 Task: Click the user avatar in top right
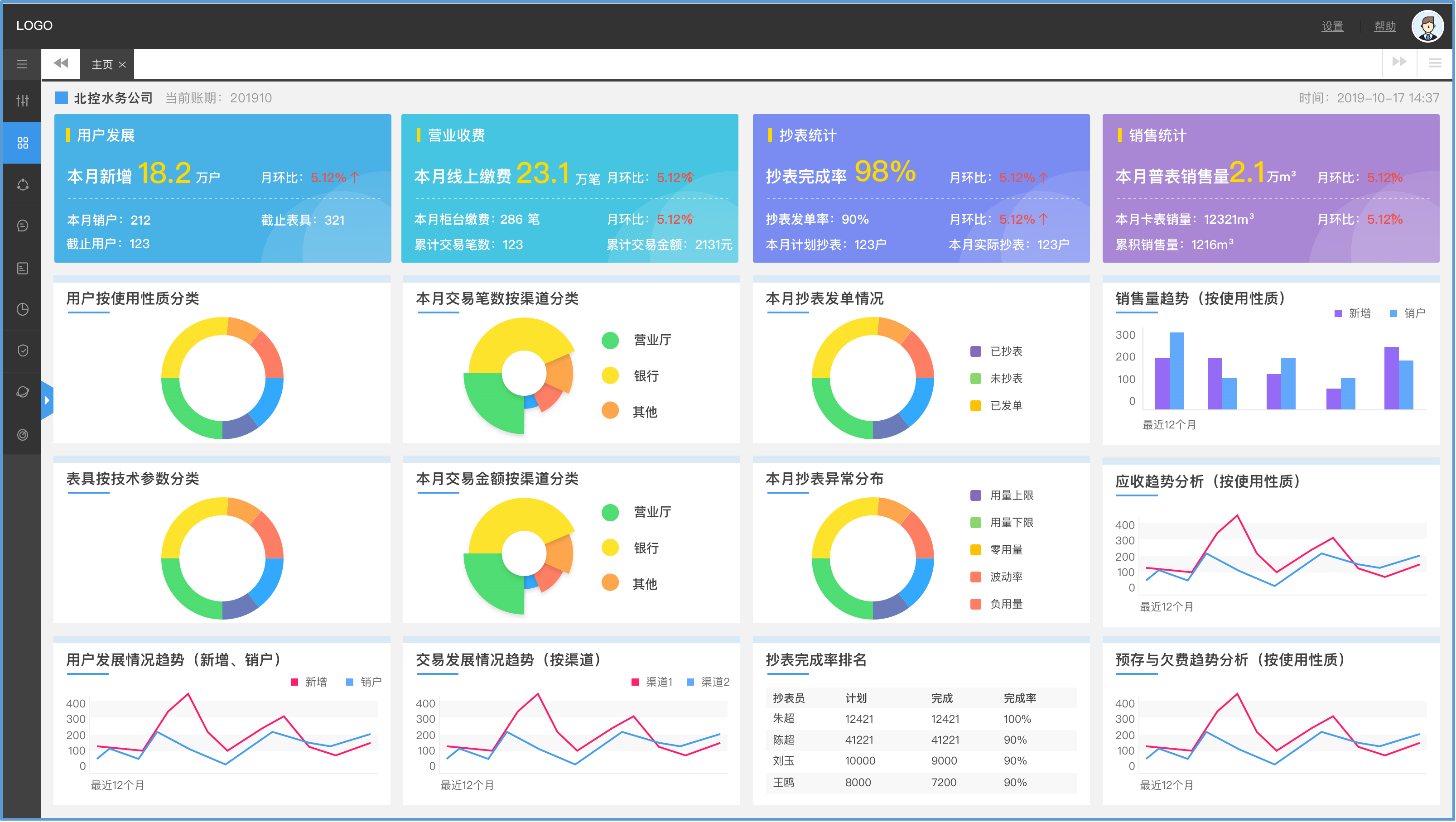pyautogui.click(x=1427, y=26)
